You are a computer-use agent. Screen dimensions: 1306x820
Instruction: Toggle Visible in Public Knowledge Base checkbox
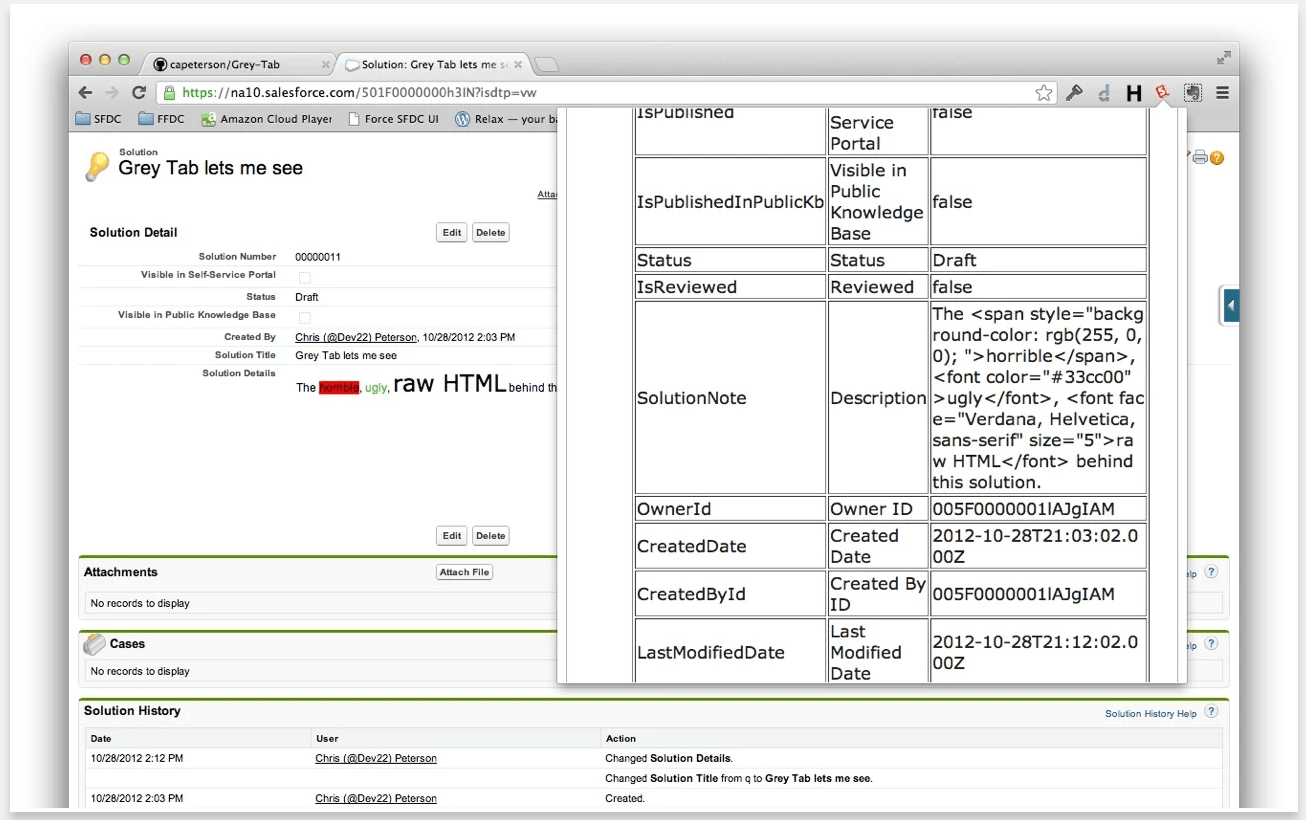[x=305, y=317]
